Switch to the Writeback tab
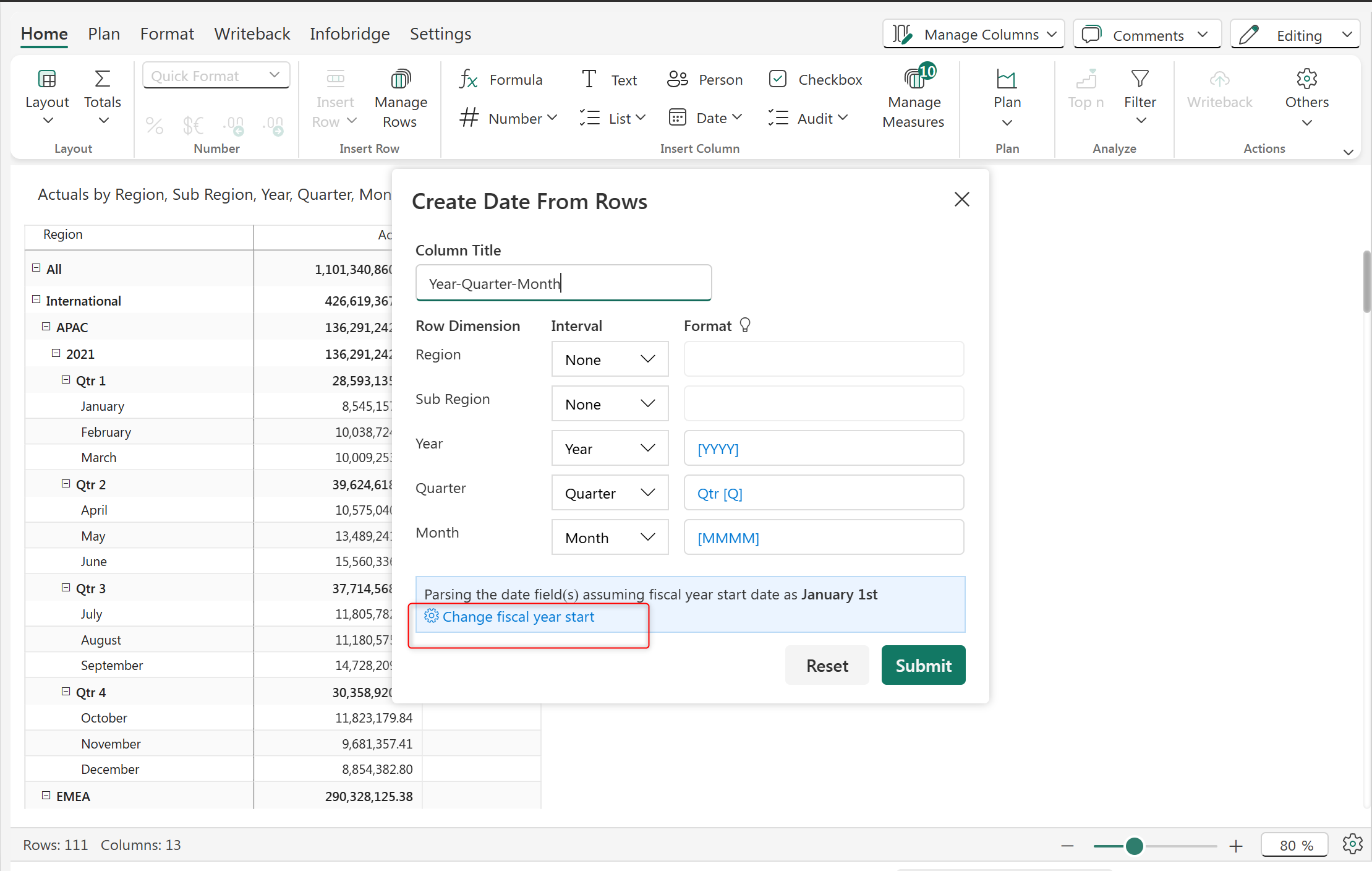The width and height of the screenshot is (1372, 871). click(x=252, y=34)
